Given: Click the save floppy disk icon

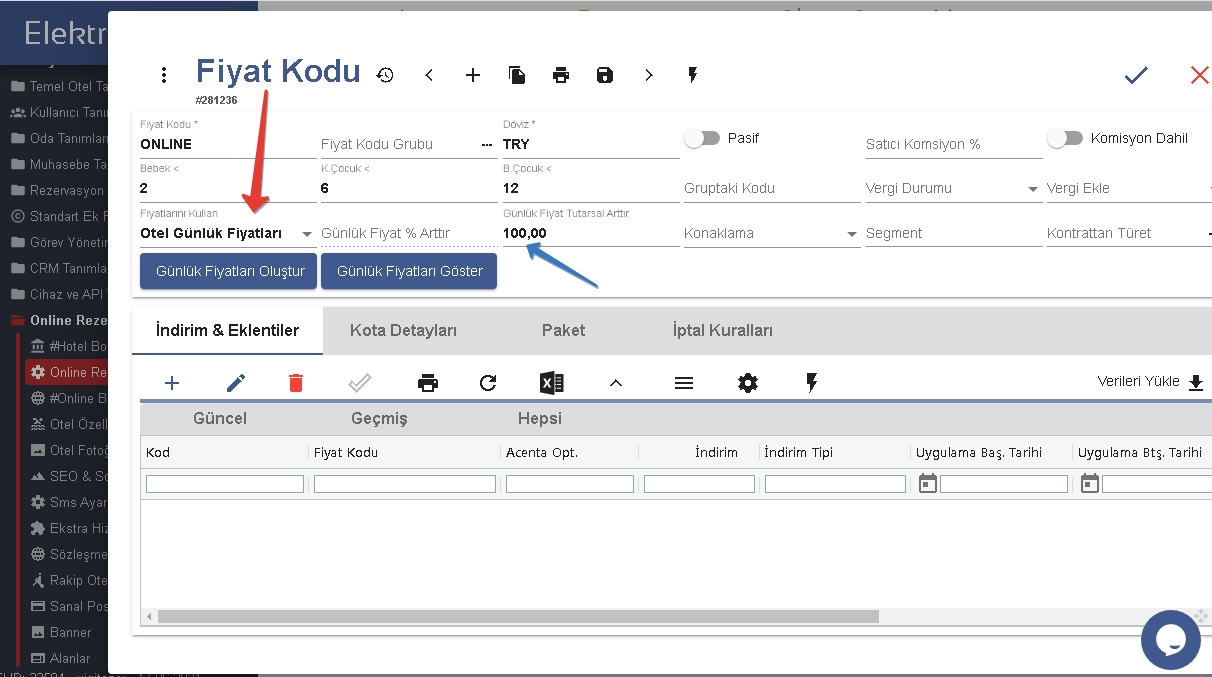Looking at the screenshot, I should pos(605,75).
